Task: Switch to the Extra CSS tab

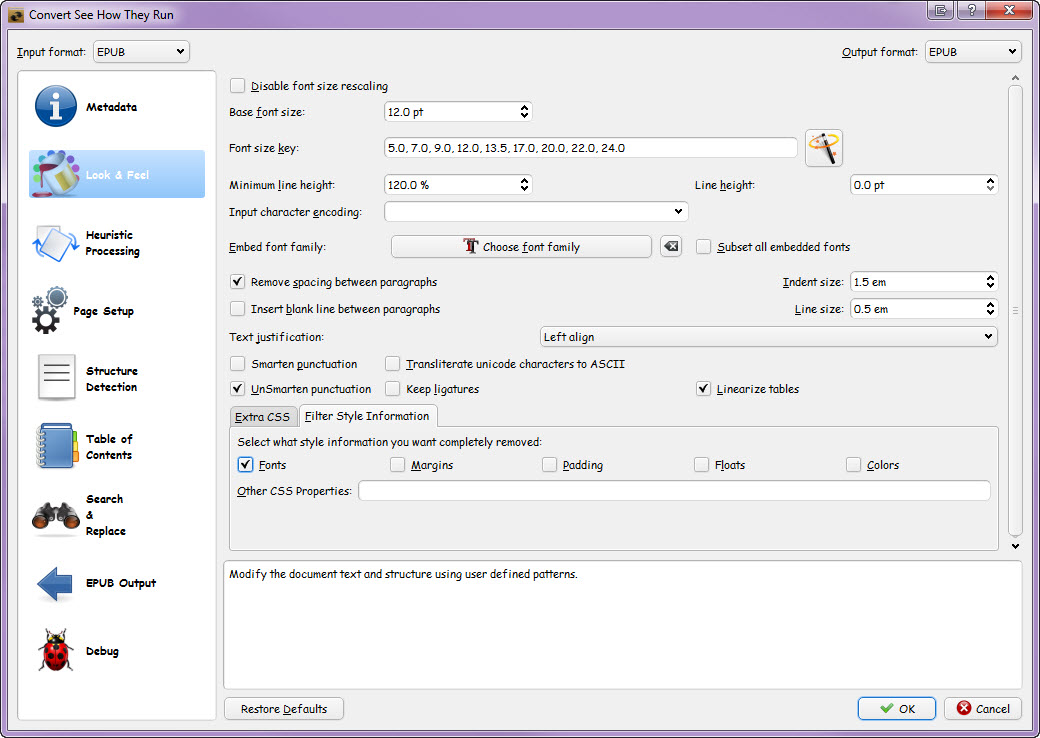Action: (x=263, y=416)
